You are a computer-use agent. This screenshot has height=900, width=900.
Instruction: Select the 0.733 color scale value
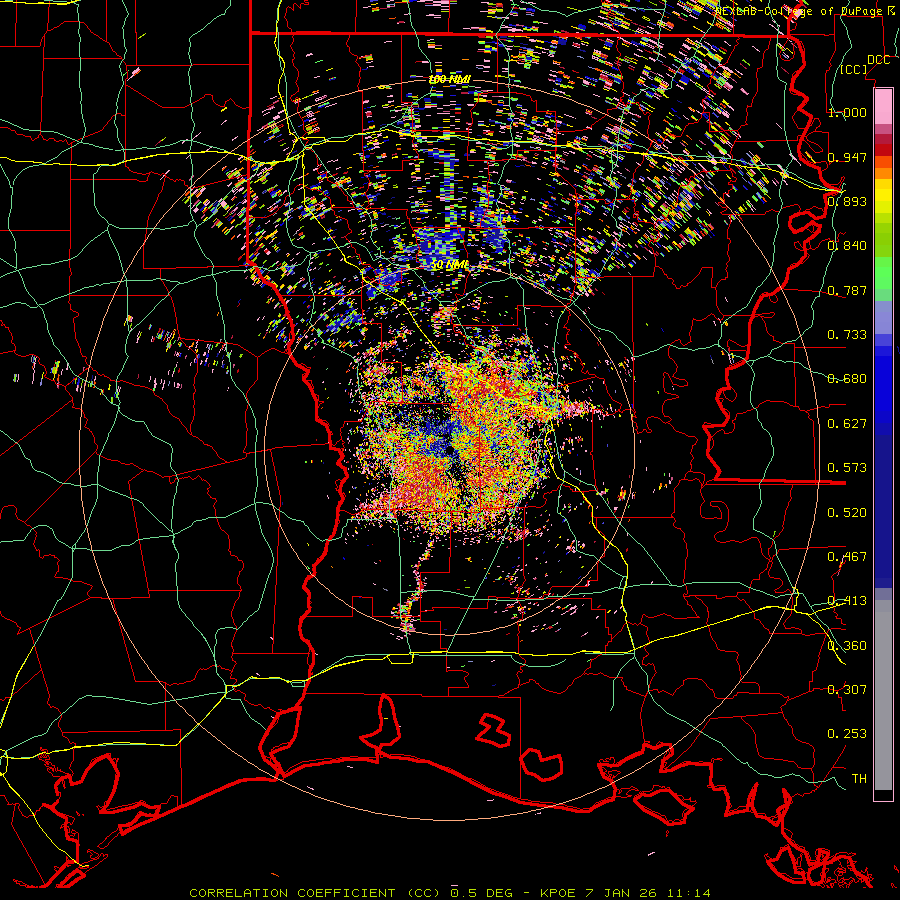[x=847, y=334]
